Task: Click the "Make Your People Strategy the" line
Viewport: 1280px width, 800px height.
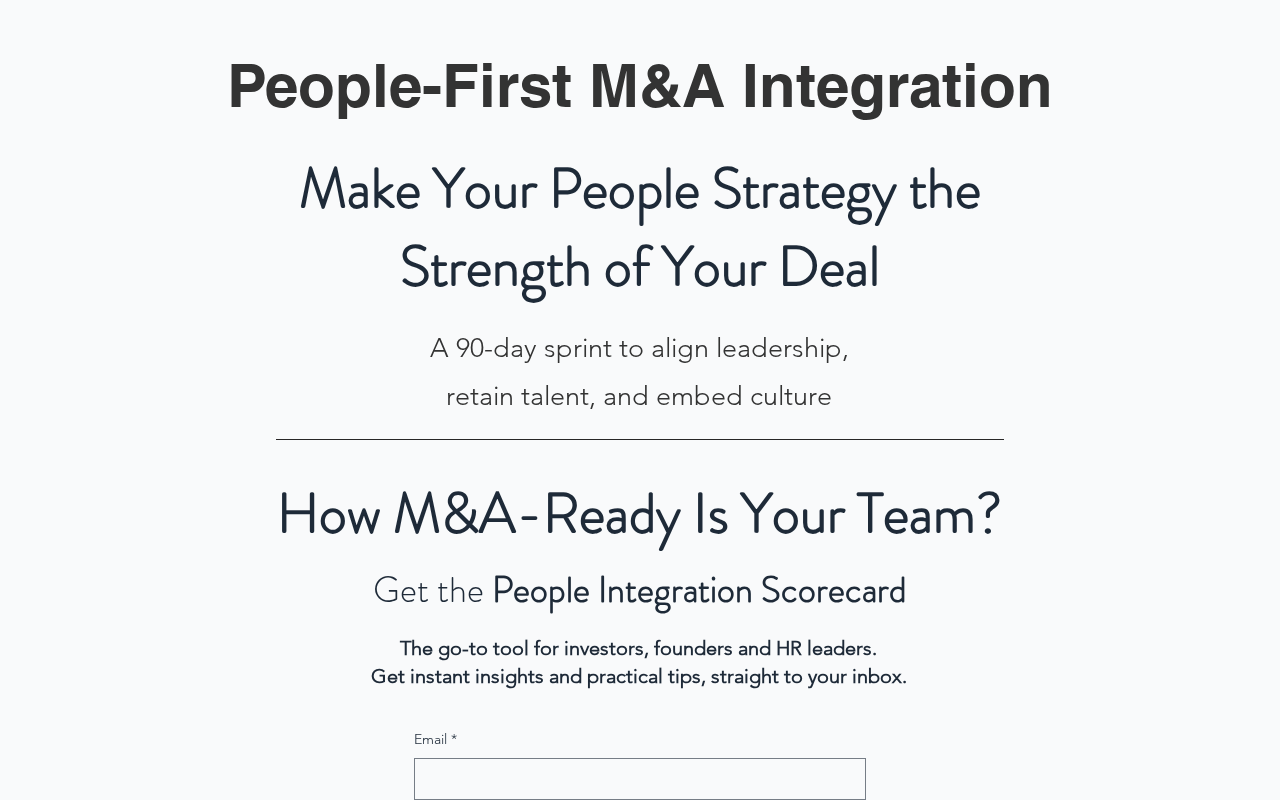Action: pyautogui.click(x=640, y=189)
